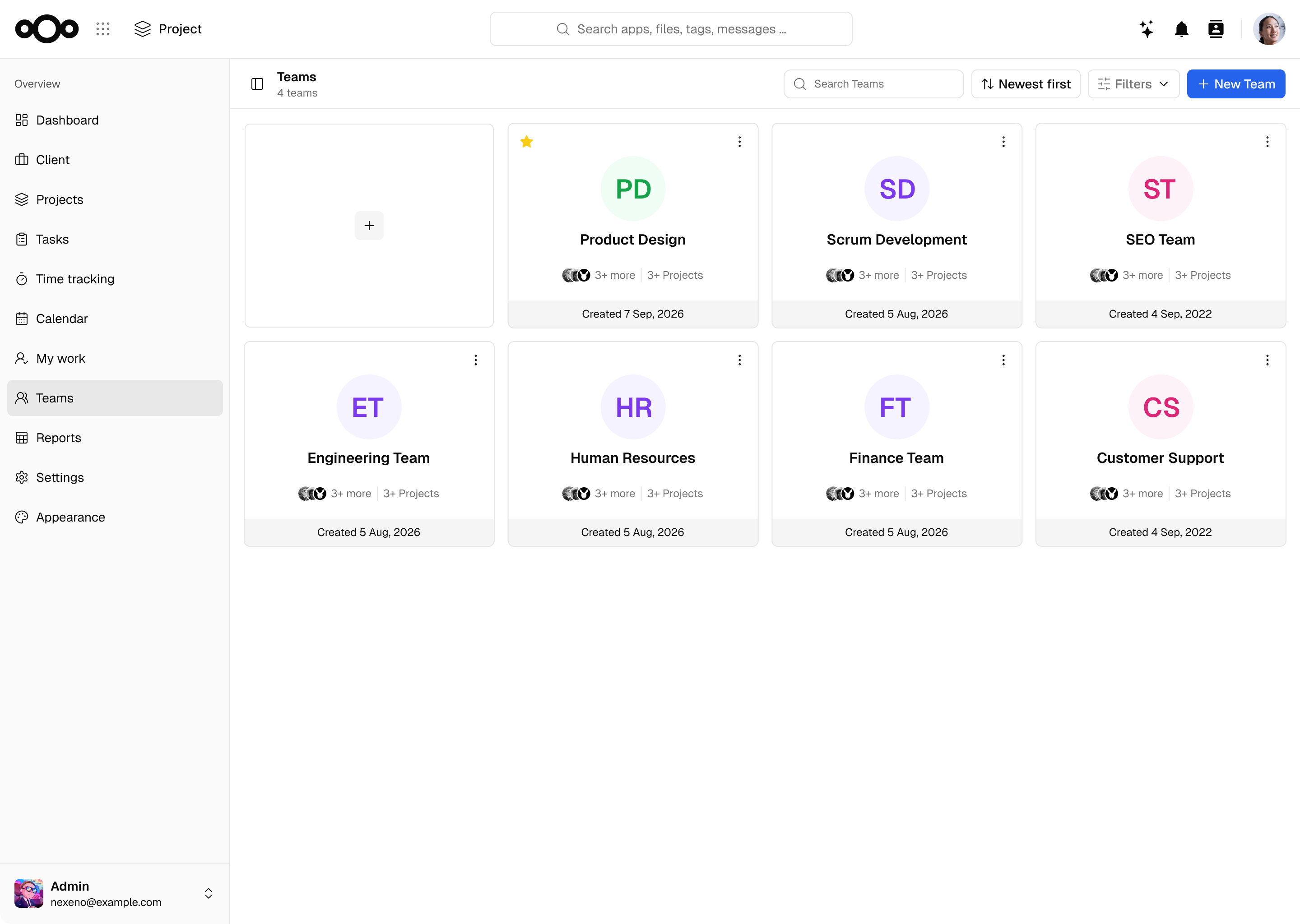
Task: Click the Admin avatar image
Action: tap(29, 893)
